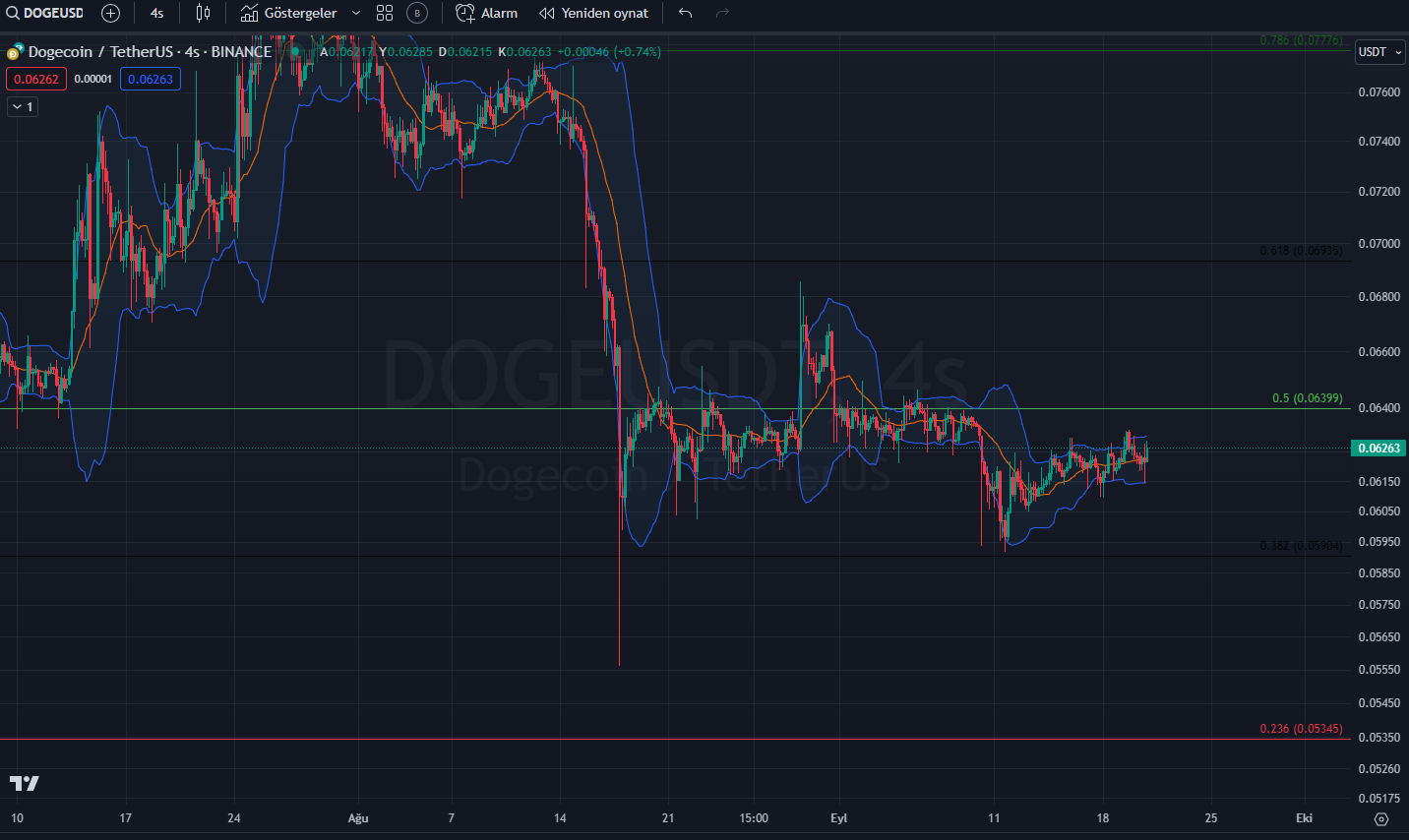Screen dimensions: 1409x840
Task: Click the 15:00 time label on the time axis
Action: click(754, 818)
